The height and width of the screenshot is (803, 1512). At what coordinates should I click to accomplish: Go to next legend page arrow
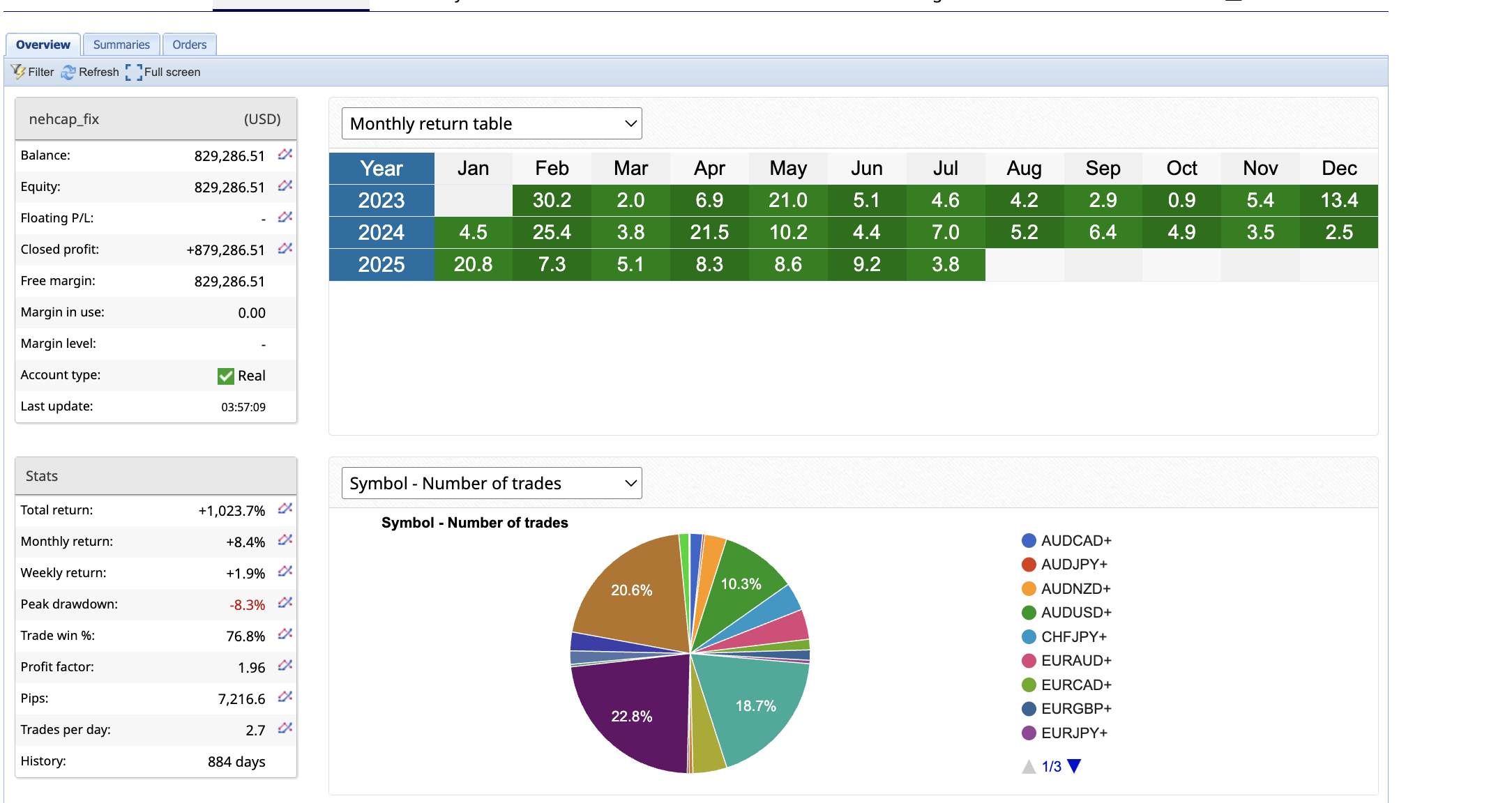pyautogui.click(x=1074, y=766)
